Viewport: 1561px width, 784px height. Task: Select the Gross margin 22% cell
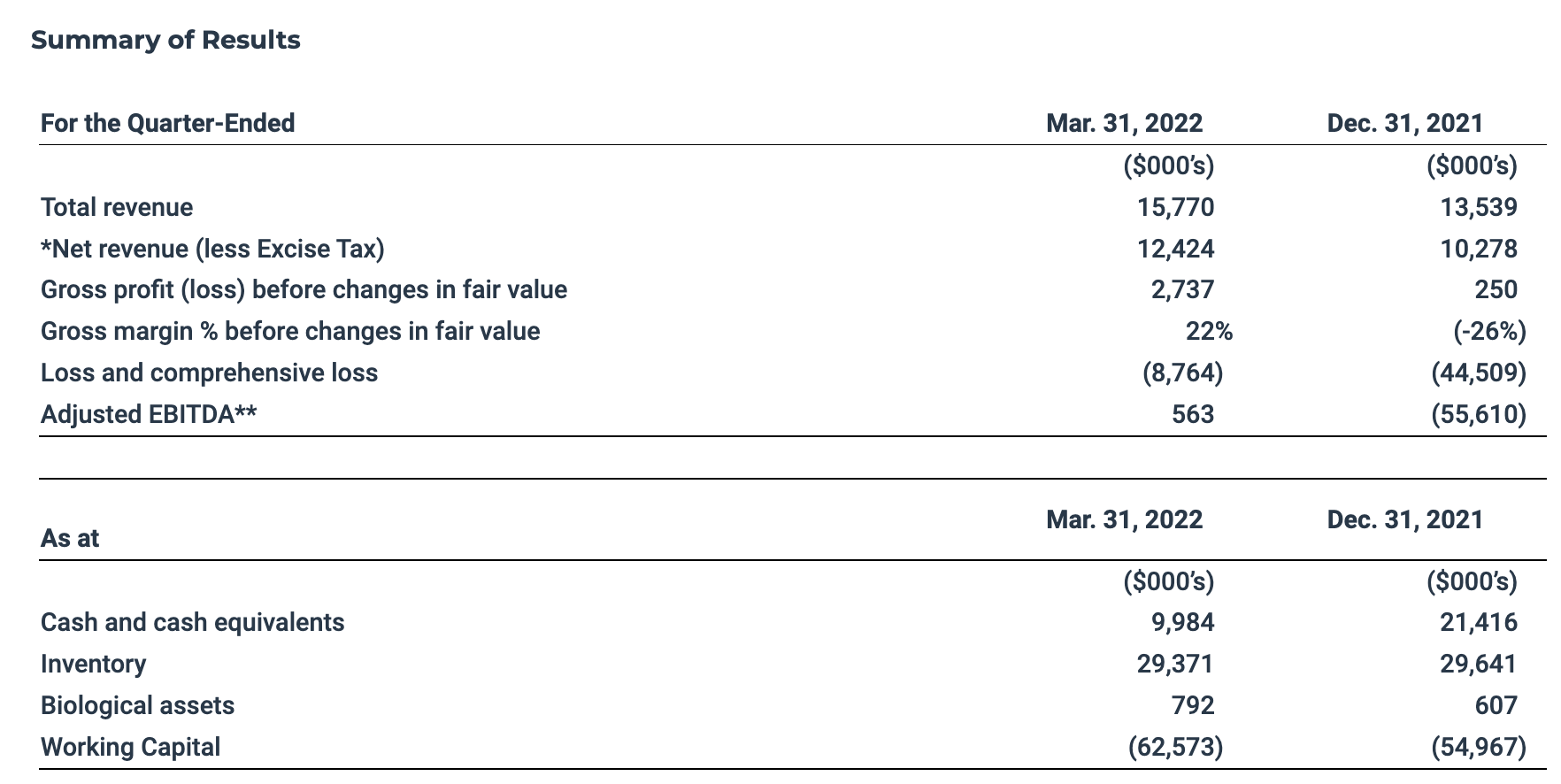(1209, 331)
